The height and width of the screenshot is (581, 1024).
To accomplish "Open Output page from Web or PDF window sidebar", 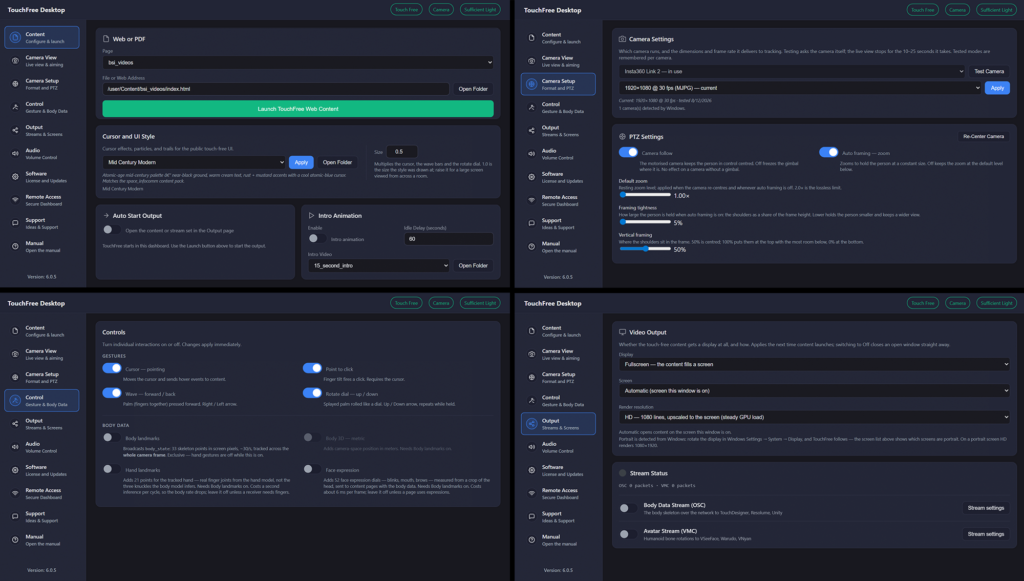I will click(42, 131).
